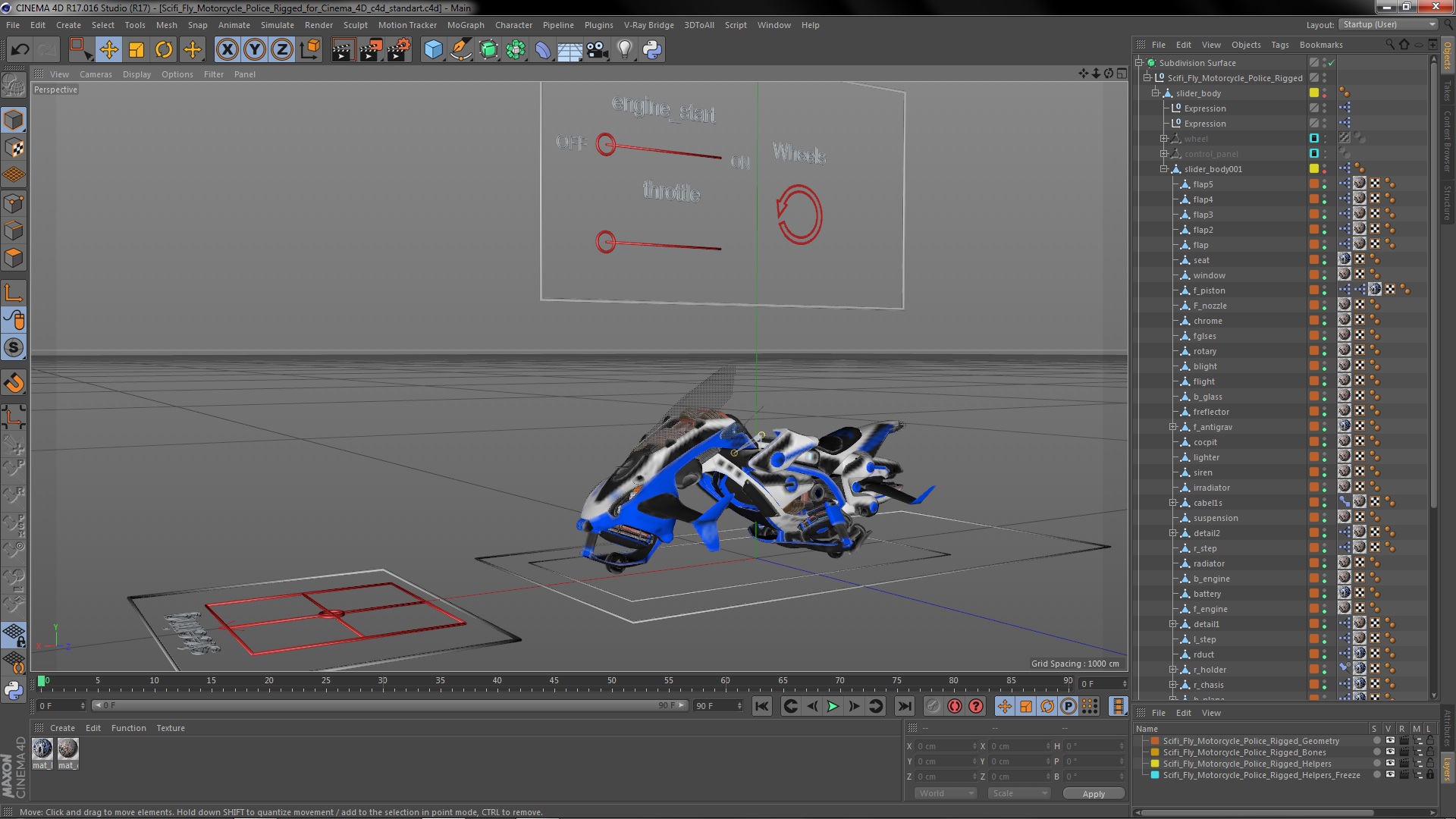
Task: Open the viewport Cameras menu
Action: 96,74
